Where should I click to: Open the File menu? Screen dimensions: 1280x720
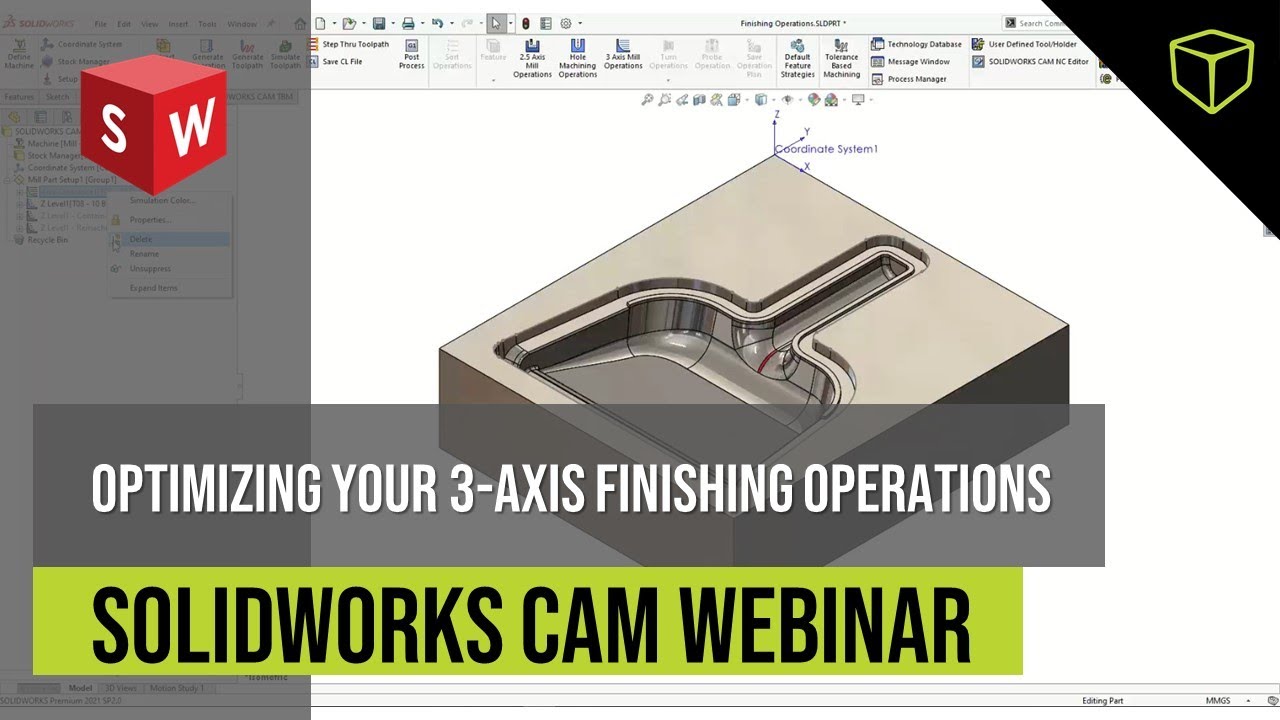[x=101, y=23]
